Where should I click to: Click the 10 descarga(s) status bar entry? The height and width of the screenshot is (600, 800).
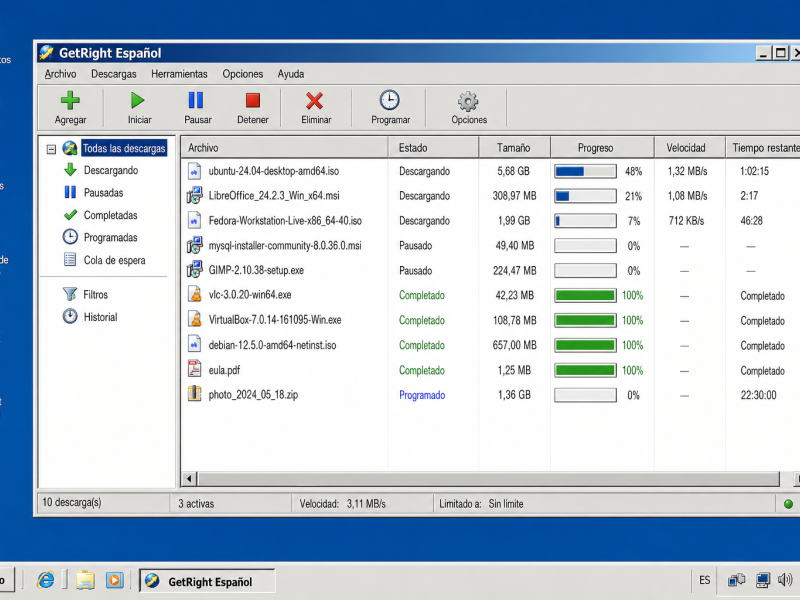pyautogui.click(x=72, y=503)
